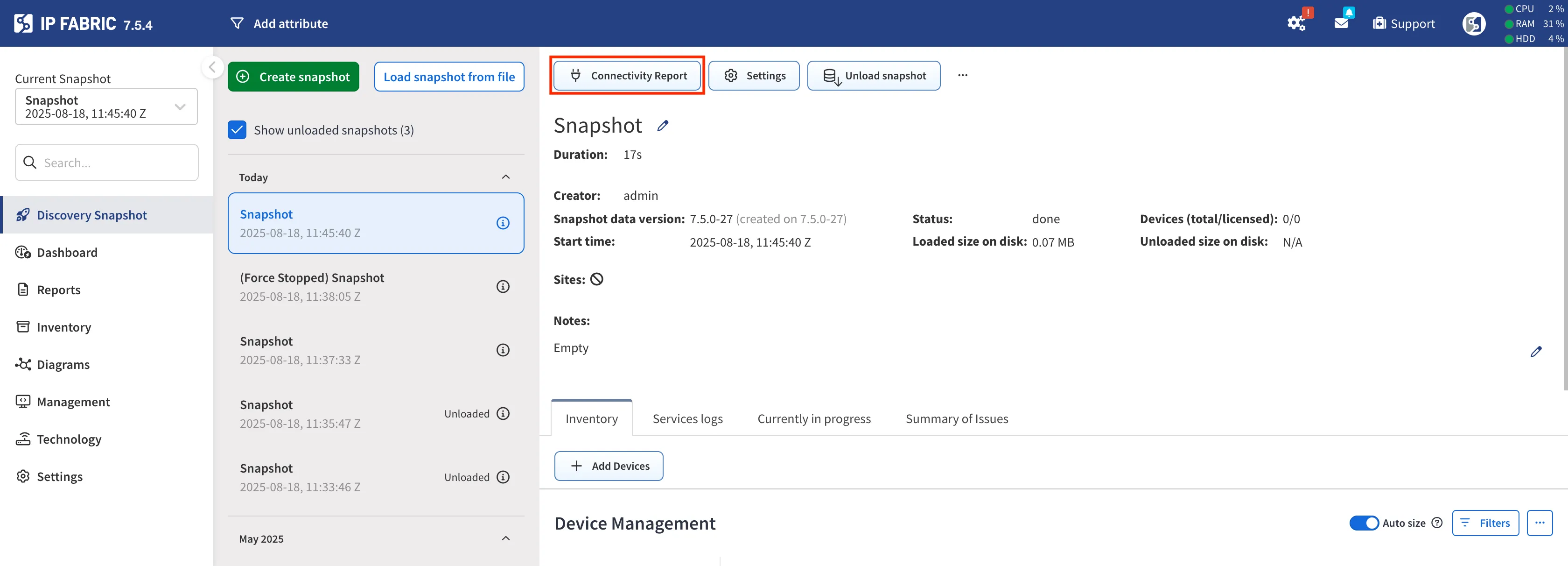1568x566 pixels.
Task: Uncheck Show unloaded snapshots checkbox
Action: [x=237, y=130]
